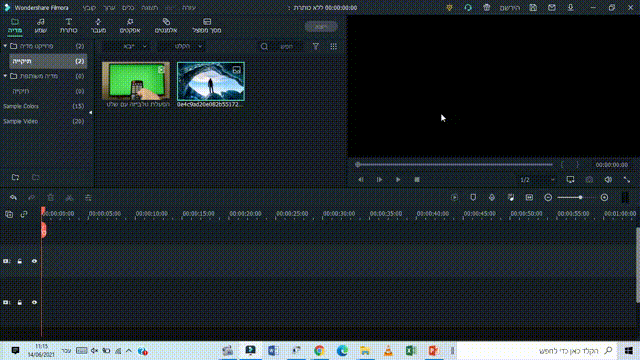Image resolution: width=640 pixels, height=360 pixels.
Task: Click the grid view icon in media panel
Action: point(333,47)
